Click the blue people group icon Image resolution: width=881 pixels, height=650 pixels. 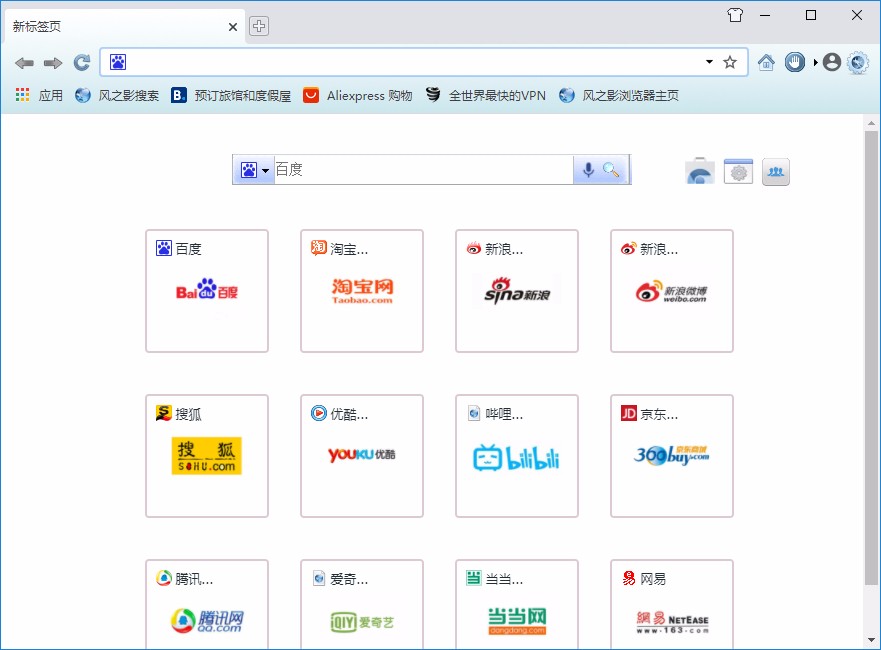776,171
